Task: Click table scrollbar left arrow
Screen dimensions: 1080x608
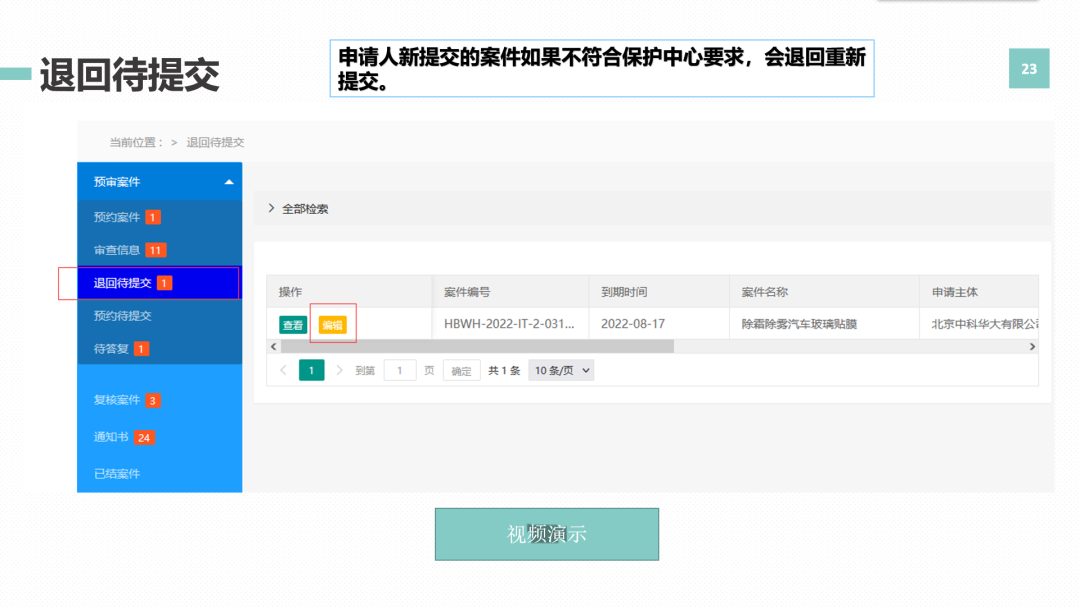Action: coord(273,346)
